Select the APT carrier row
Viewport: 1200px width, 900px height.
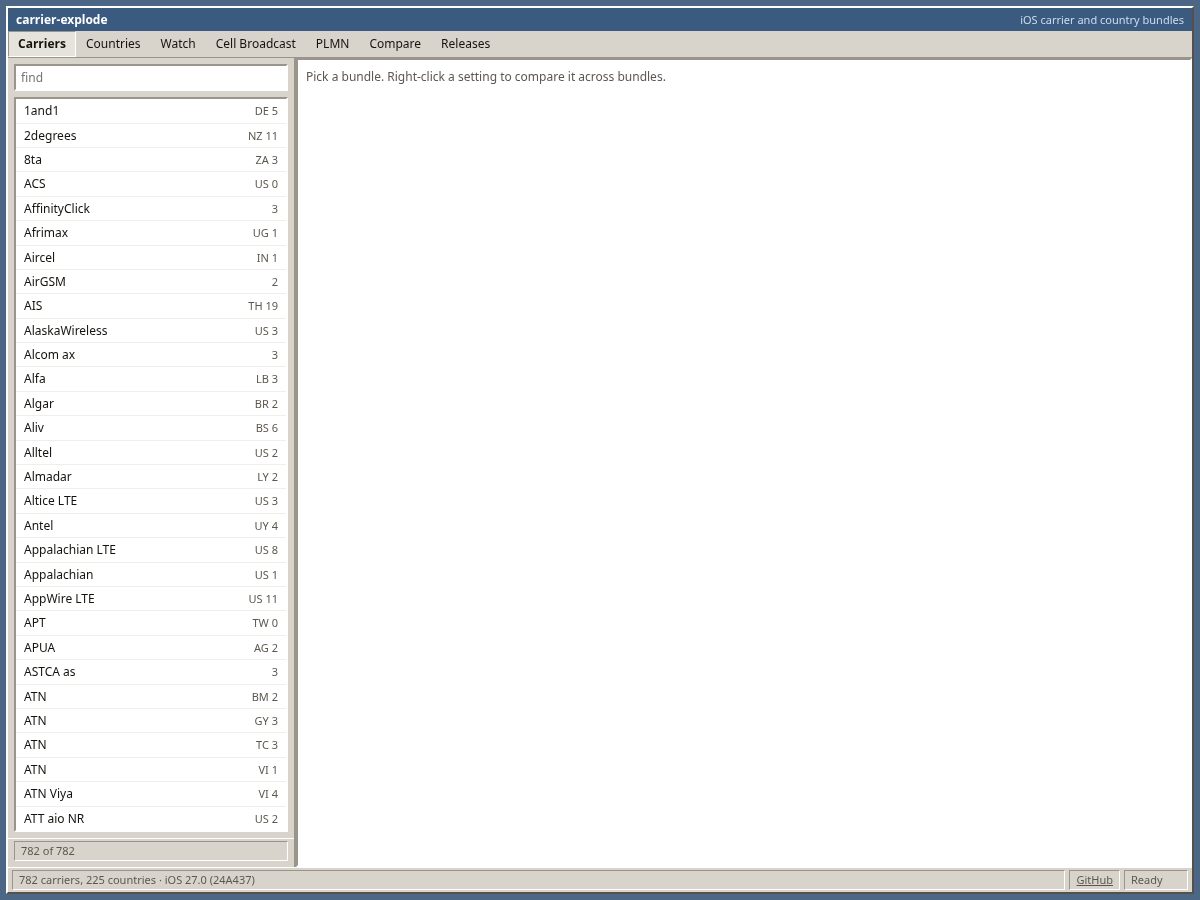(151, 623)
